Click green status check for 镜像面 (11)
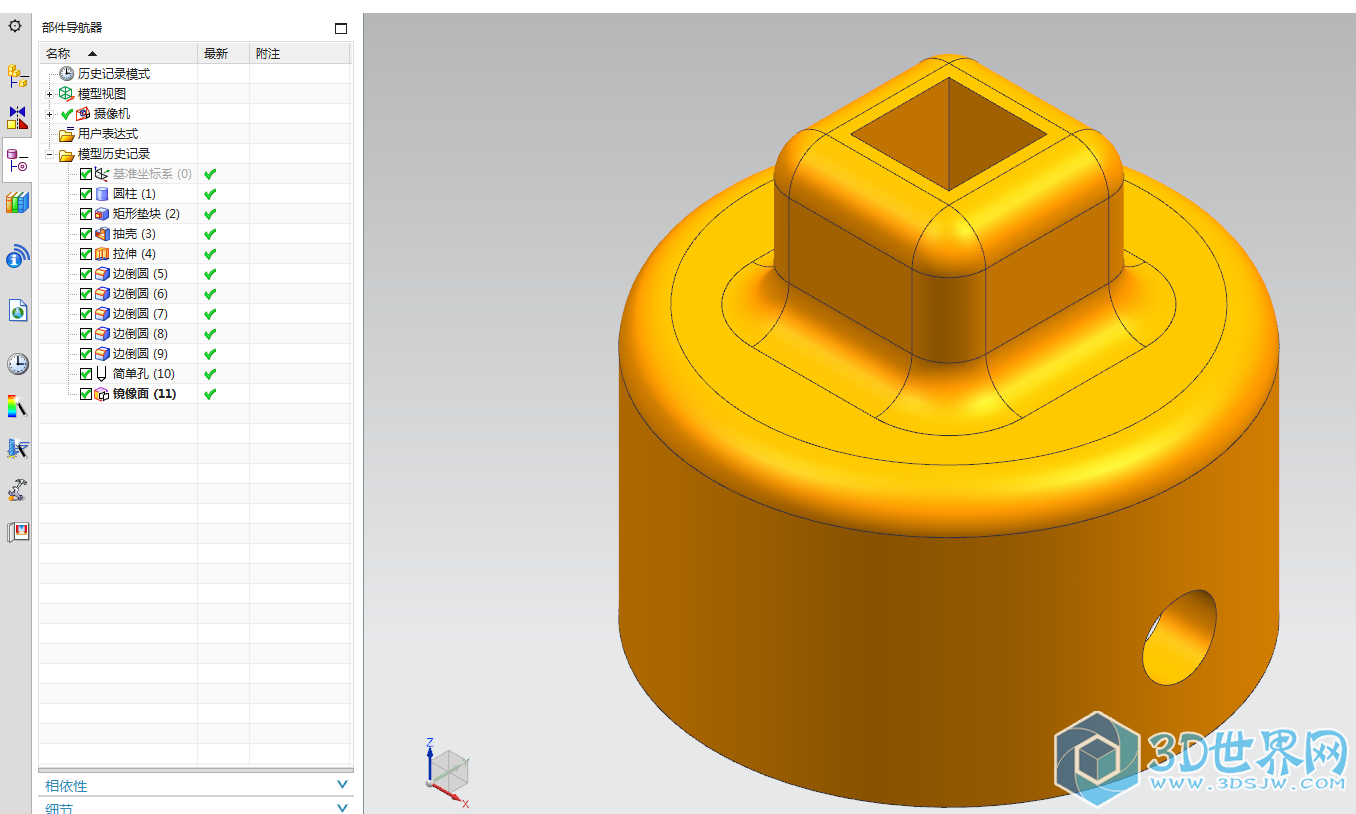Screen dimensions: 1356x814 point(210,394)
